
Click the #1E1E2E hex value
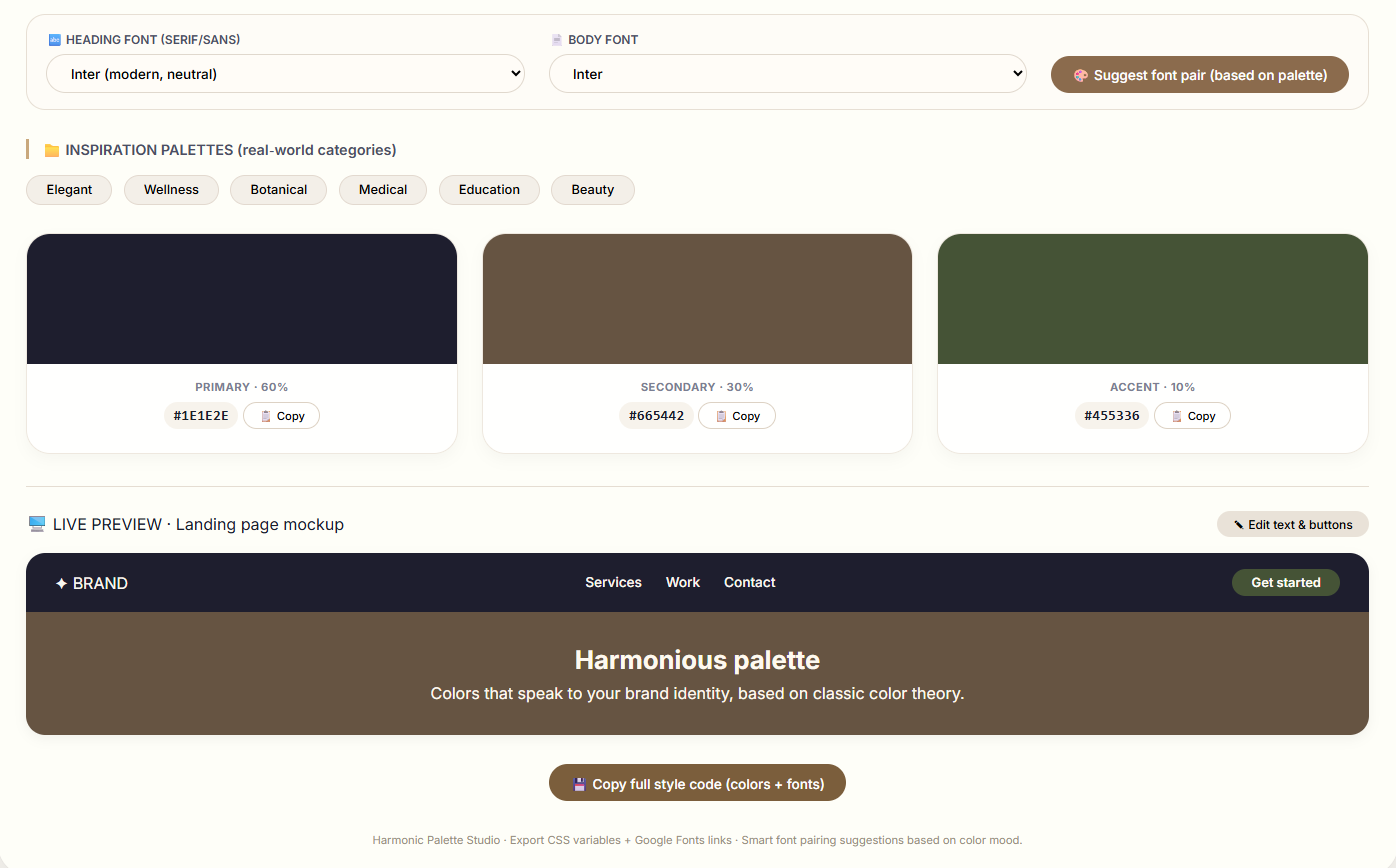tap(201, 416)
